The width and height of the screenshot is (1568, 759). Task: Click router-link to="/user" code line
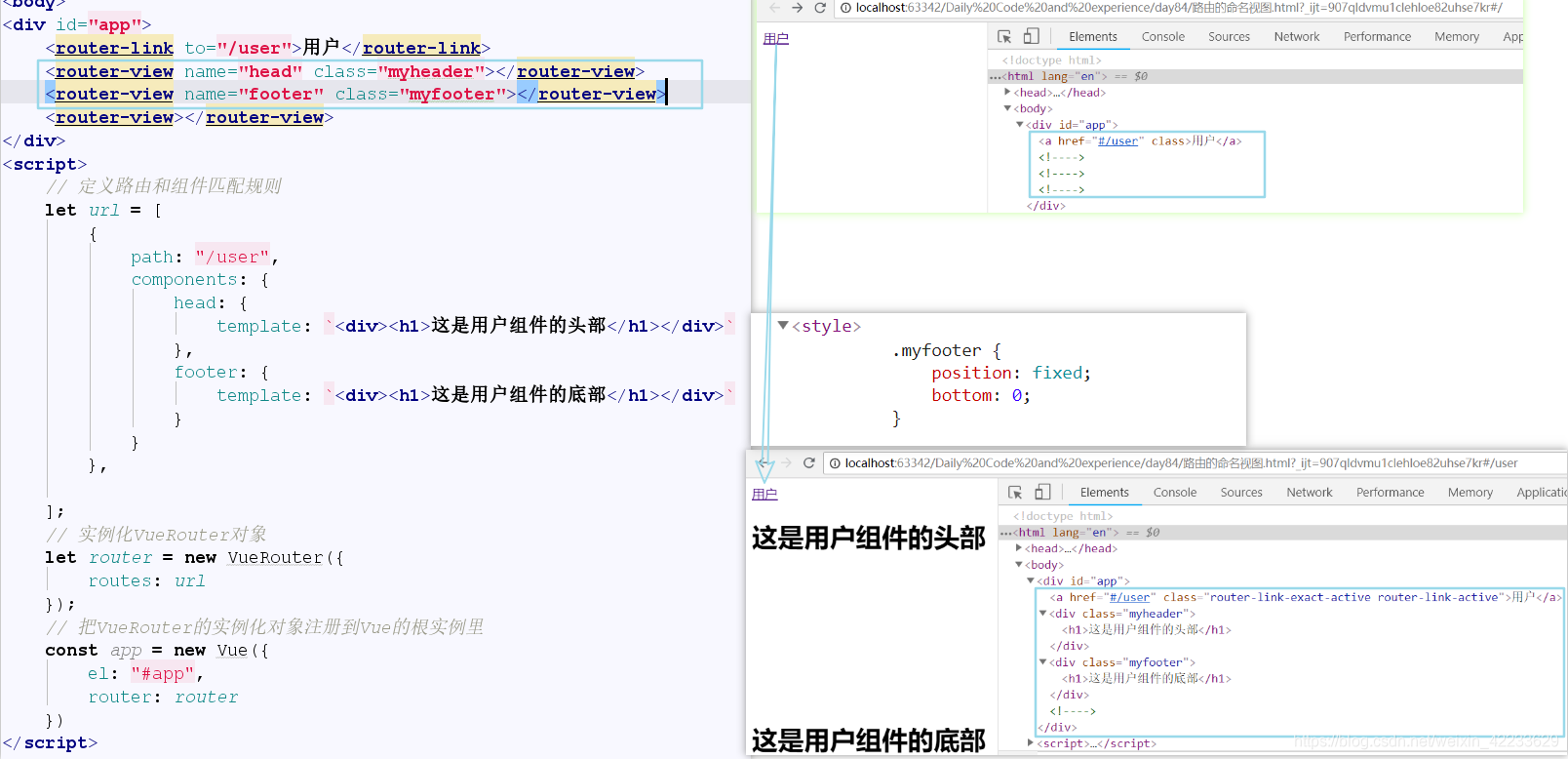tap(268, 48)
